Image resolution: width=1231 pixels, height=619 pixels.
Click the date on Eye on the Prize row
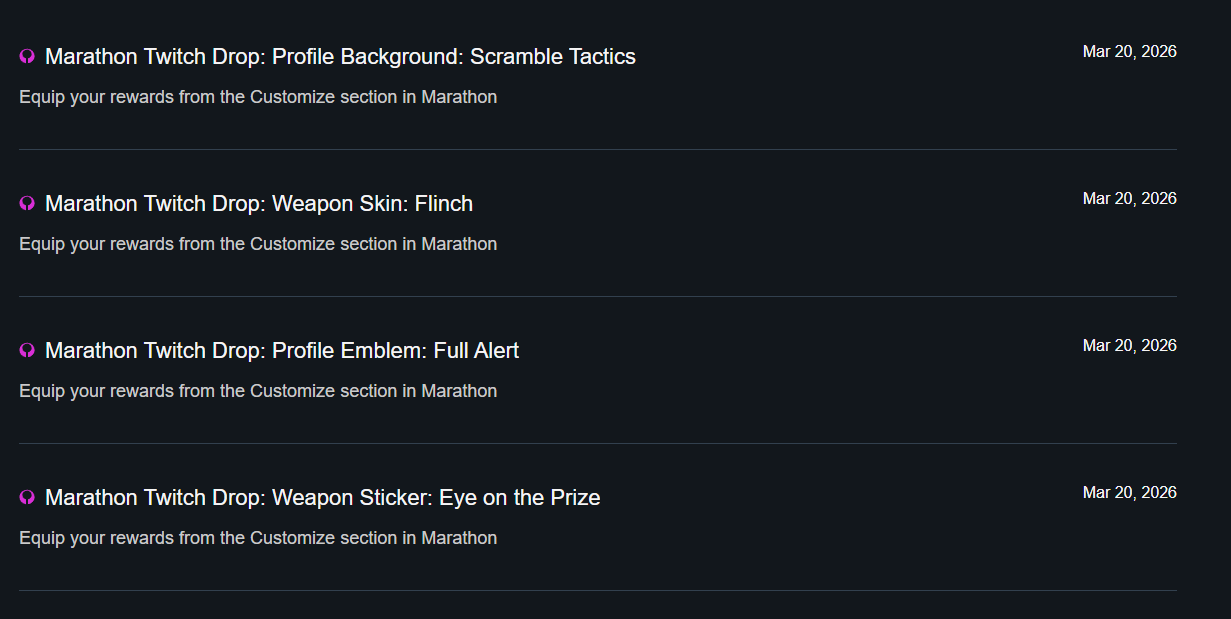[x=1129, y=493]
